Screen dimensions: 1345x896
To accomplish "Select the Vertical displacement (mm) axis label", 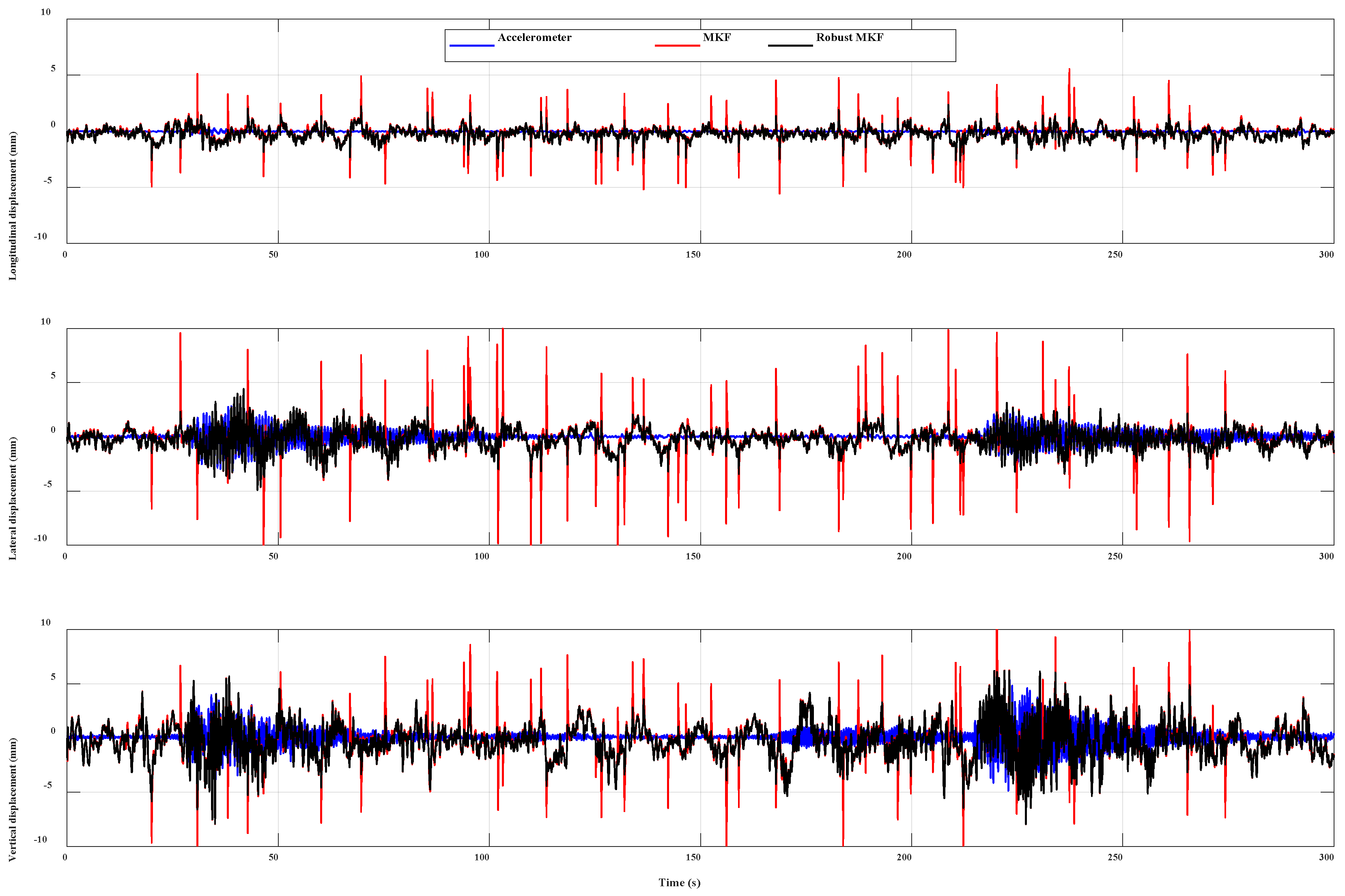I will [13, 799].
